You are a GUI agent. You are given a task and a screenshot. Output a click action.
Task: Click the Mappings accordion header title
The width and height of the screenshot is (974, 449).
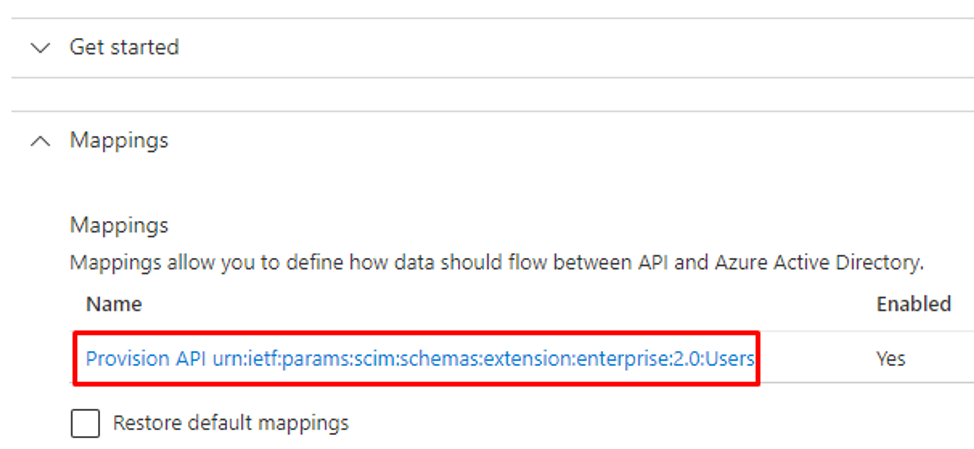[x=119, y=140]
